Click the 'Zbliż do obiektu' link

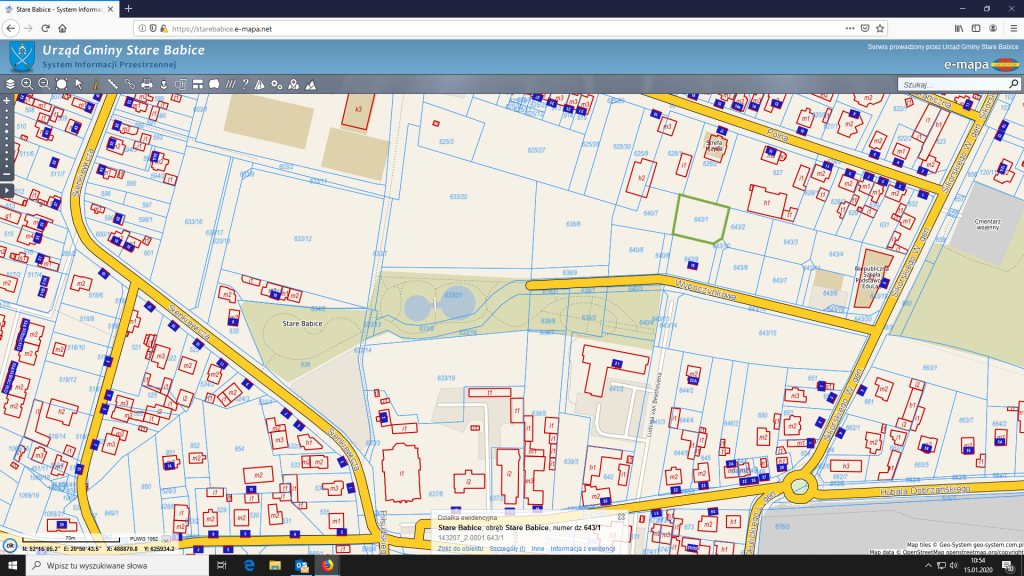coord(461,549)
